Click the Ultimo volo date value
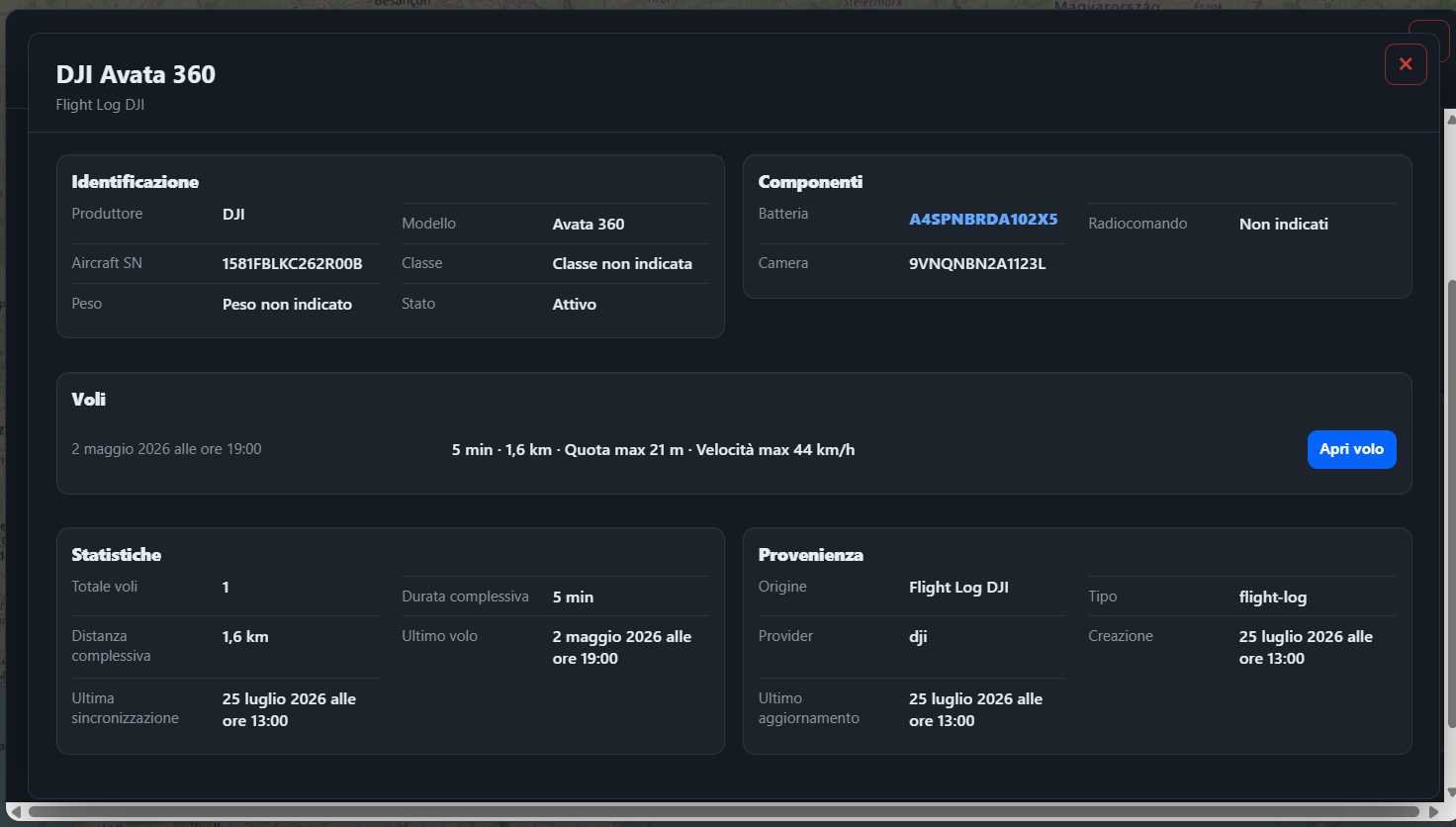The image size is (1456, 827). (622, 648)
